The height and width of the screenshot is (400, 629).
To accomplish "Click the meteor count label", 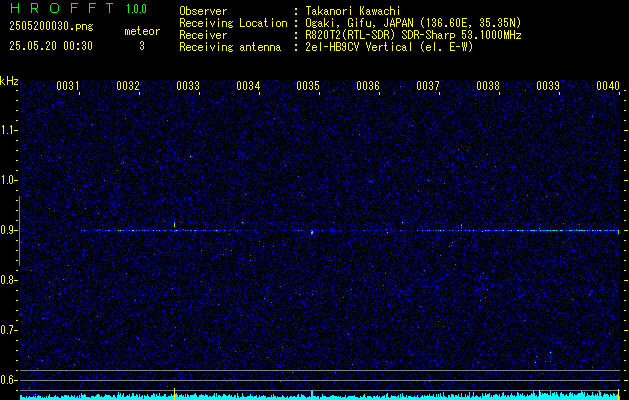I will [x=142, y=31].
